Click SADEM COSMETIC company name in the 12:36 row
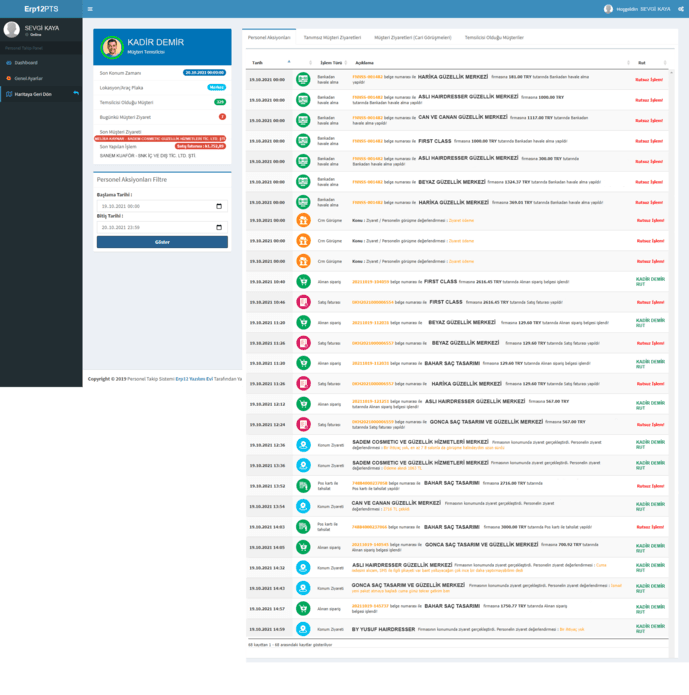 coord(420,442)
